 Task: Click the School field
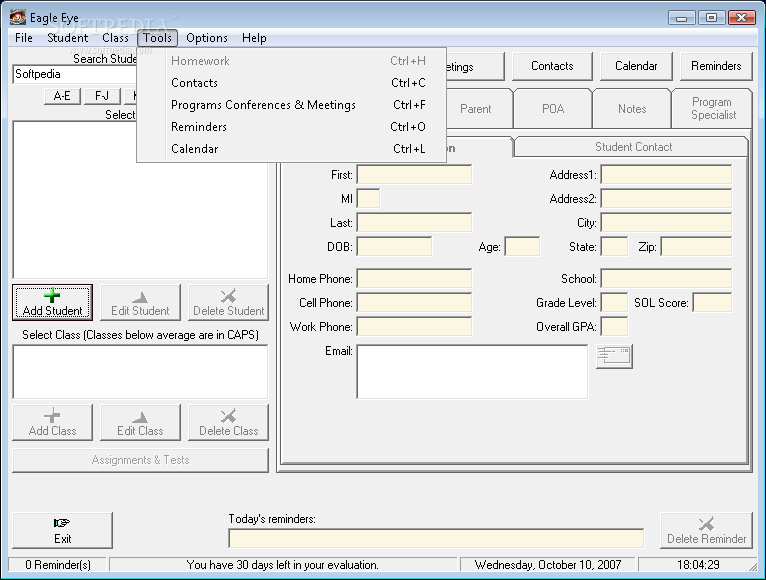pyautogui.click(x=666, y=279)
